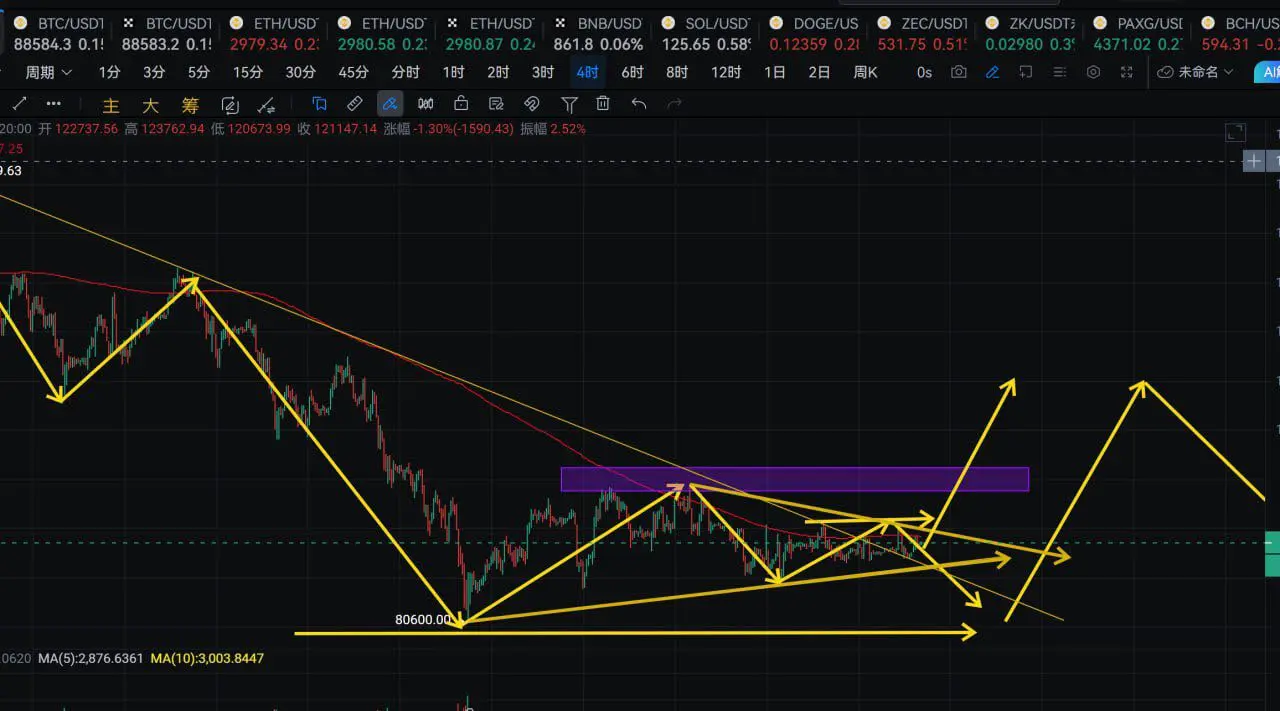Open the list layout icon
This screenshot has width=1280, height=711.
[x=1060, y=72]
